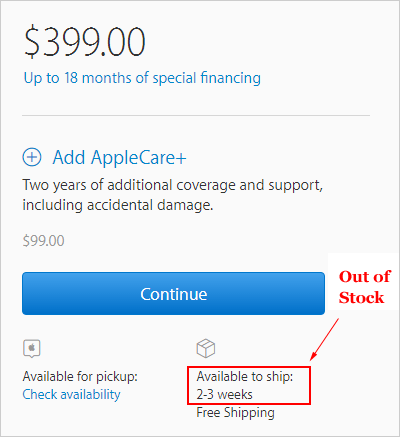Click the "Two years of additional coverage" line
The height and width of the screenshot is (437, 400).
coord(173,185)
